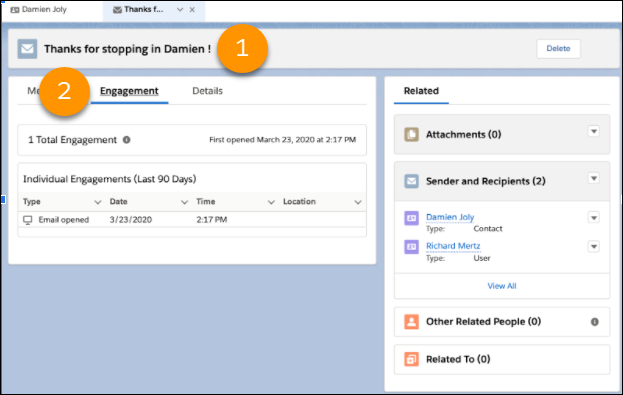This screenshot has height=395, width=623.
Task: Open the Location column sort menu
Action: click(x=358, y=202)
